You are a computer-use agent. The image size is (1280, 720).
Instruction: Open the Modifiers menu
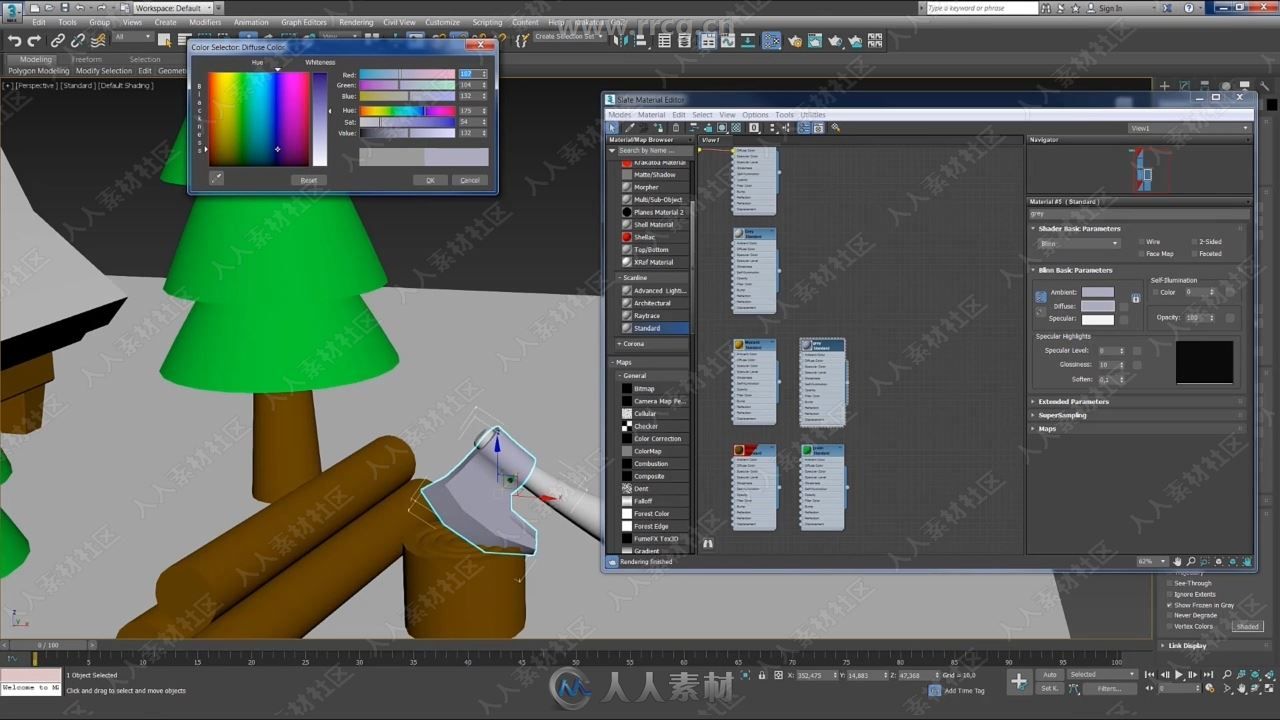coord(205,22)
